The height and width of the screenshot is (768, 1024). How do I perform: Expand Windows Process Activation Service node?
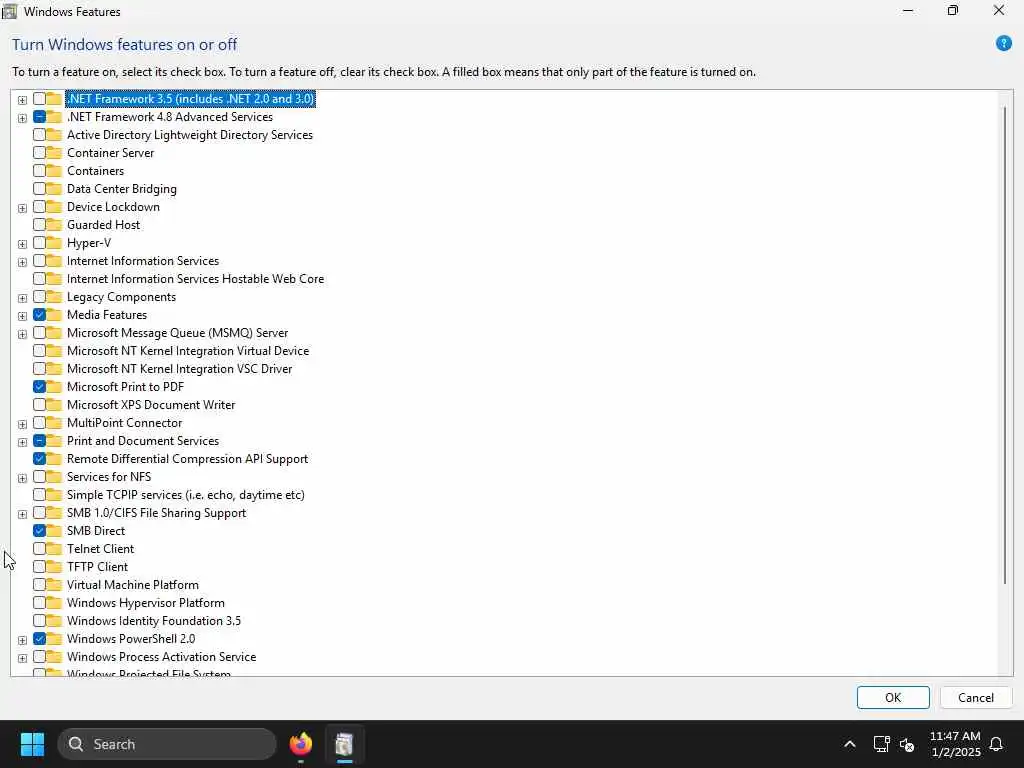[22, 658]
